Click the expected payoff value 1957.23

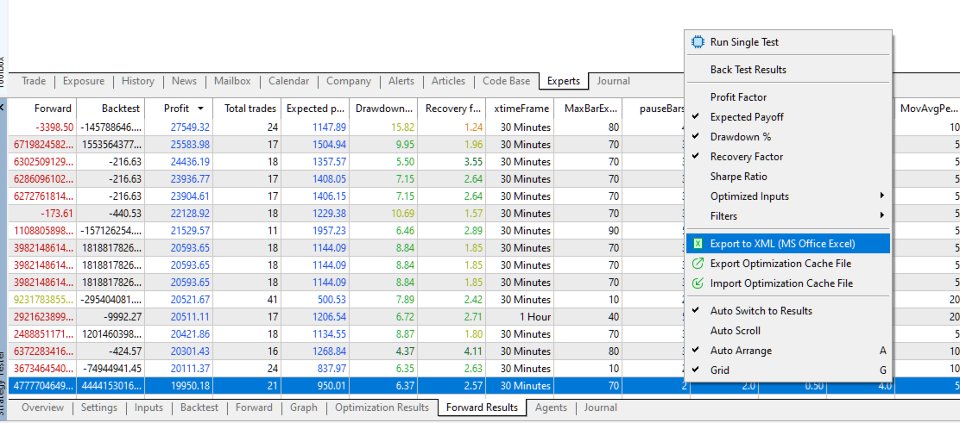(328, 231)
